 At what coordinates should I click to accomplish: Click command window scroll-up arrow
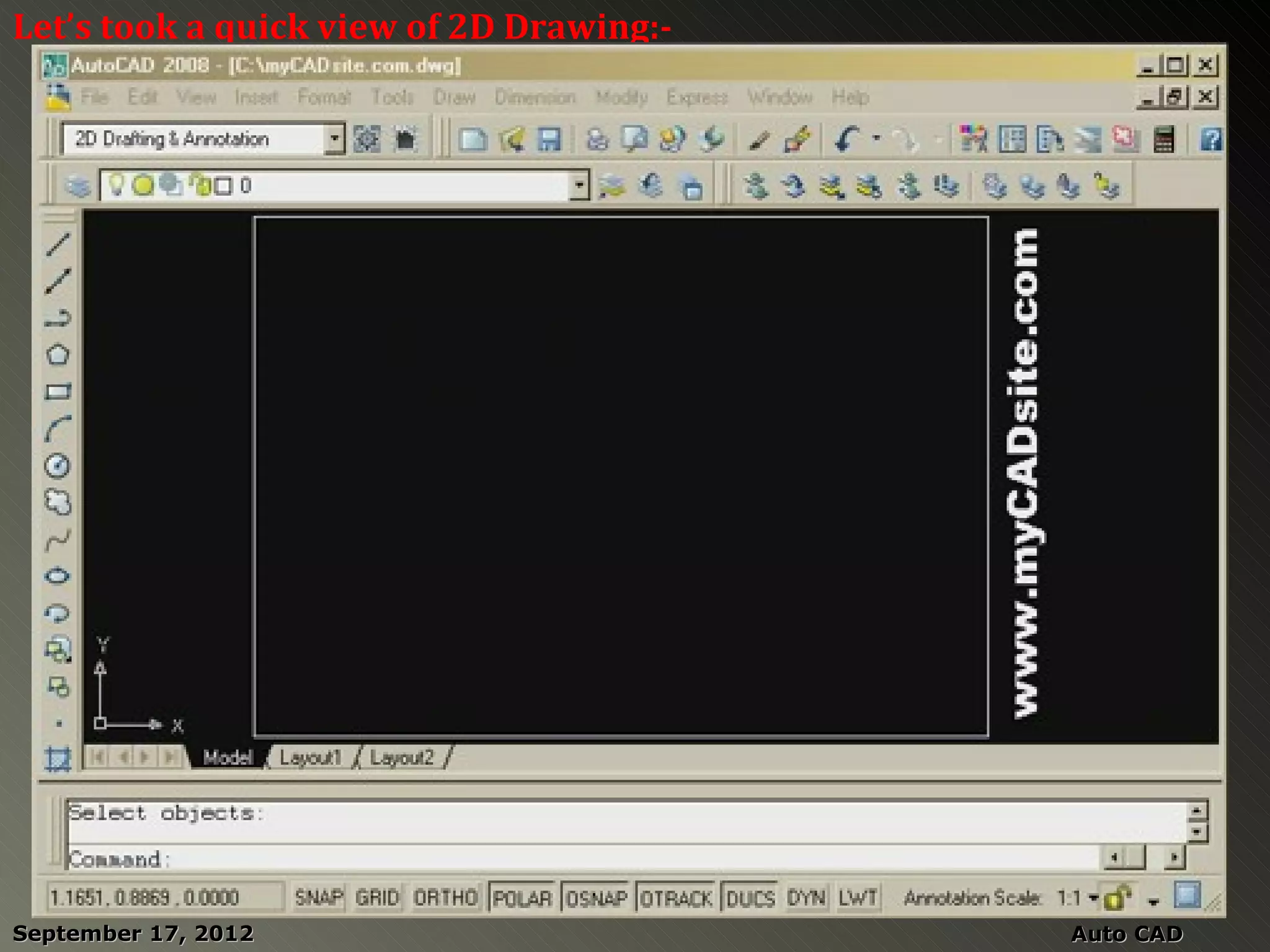(1197, 810)
